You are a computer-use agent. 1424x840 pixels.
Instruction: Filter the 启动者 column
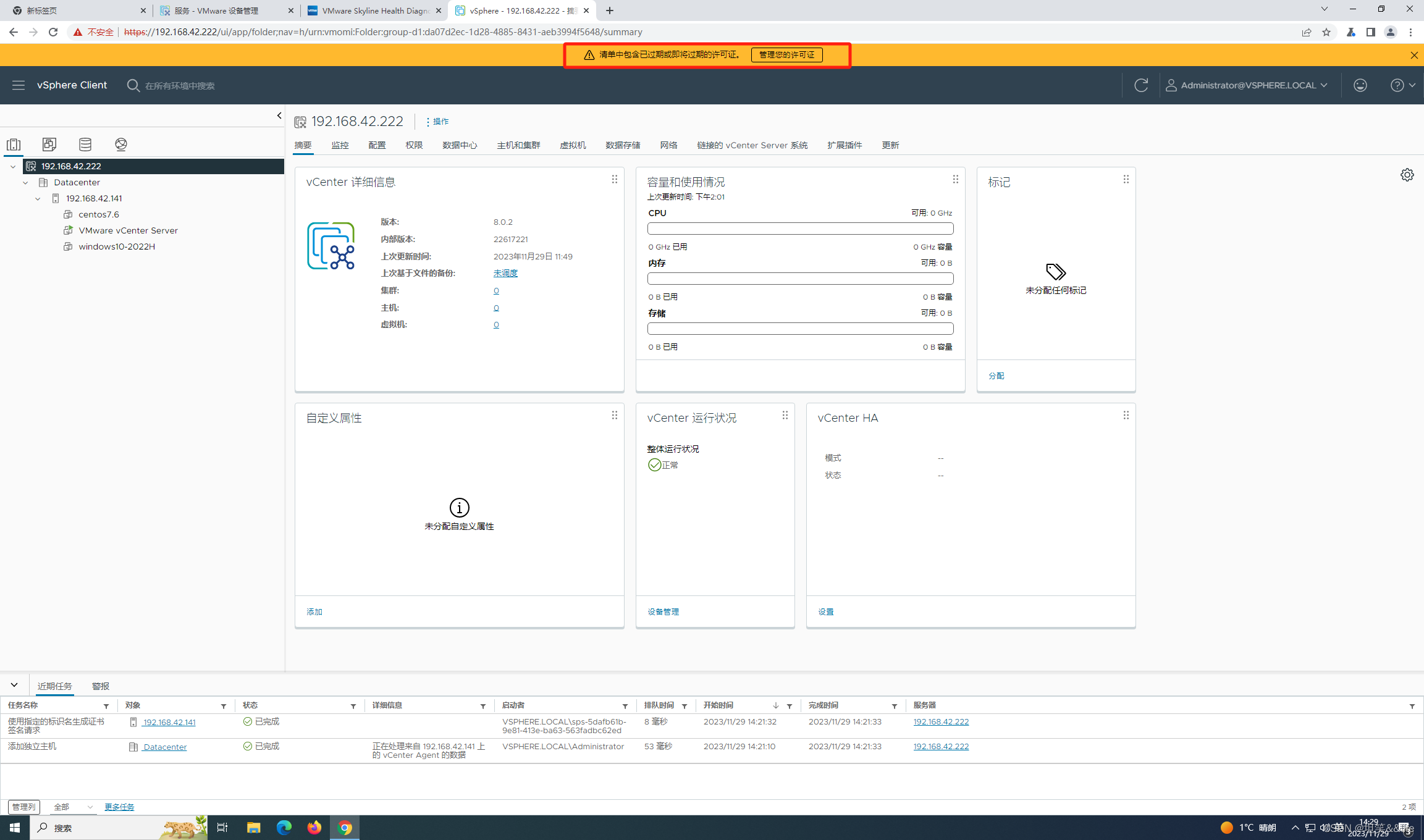625,706
